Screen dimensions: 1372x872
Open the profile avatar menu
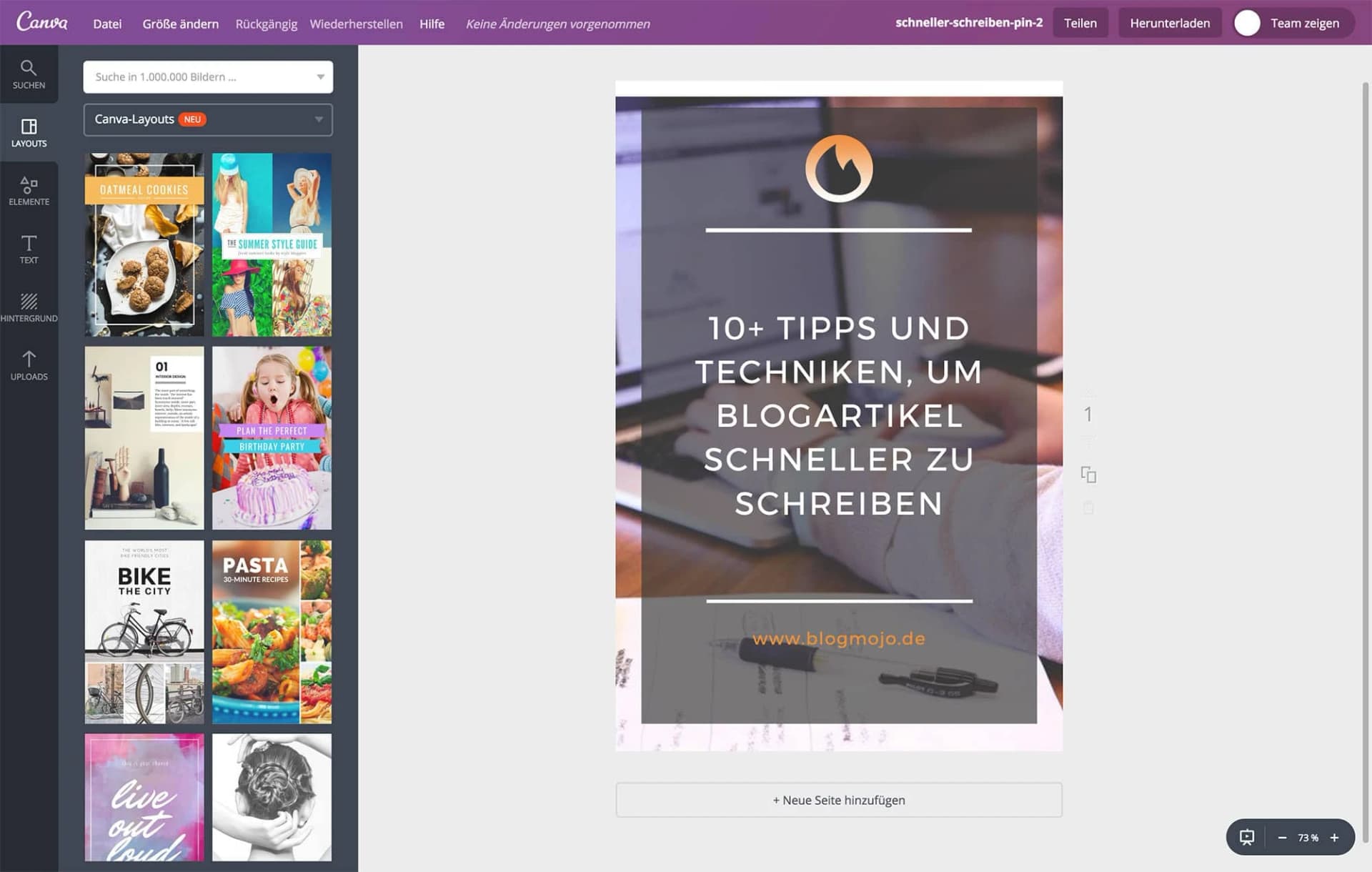coord(1247,22)
